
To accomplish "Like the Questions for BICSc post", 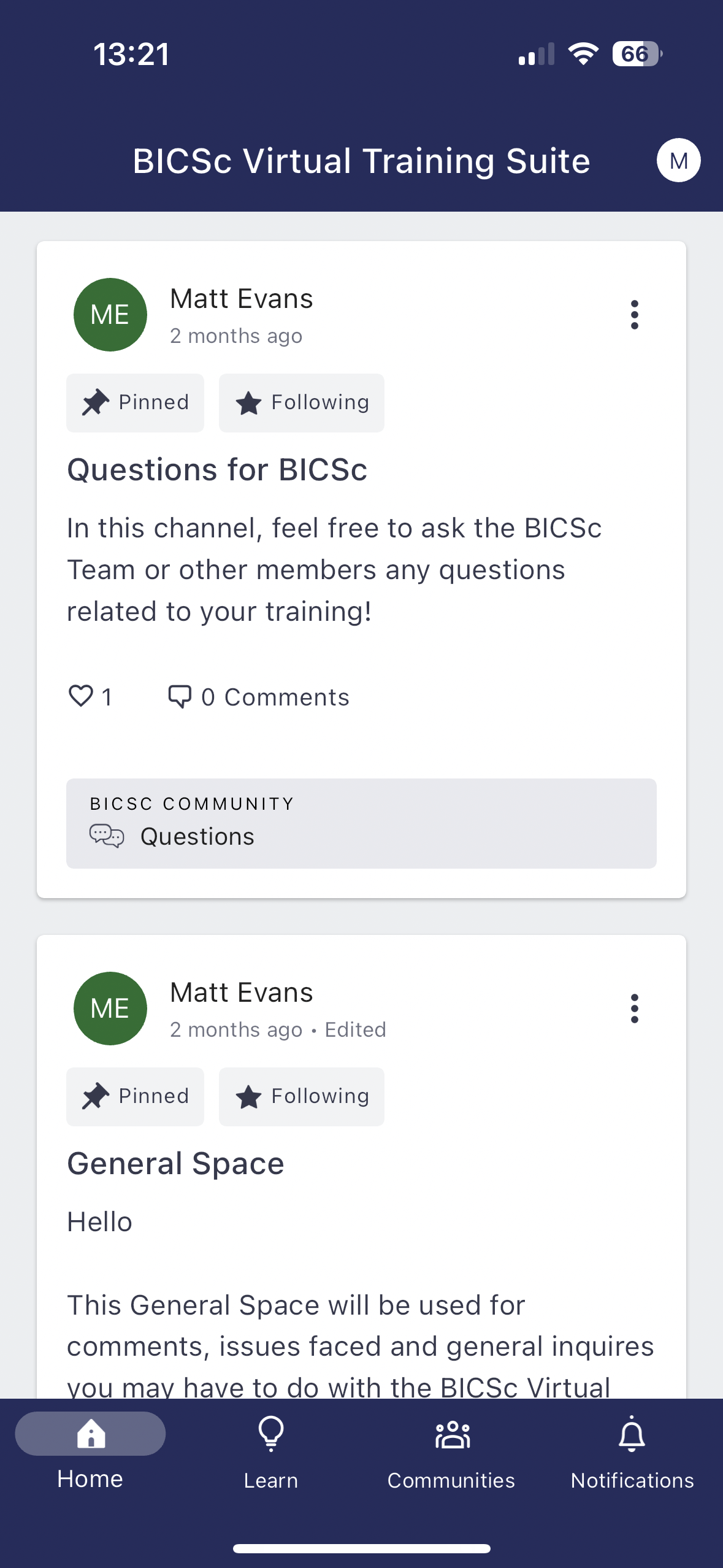I will (82, 697).
